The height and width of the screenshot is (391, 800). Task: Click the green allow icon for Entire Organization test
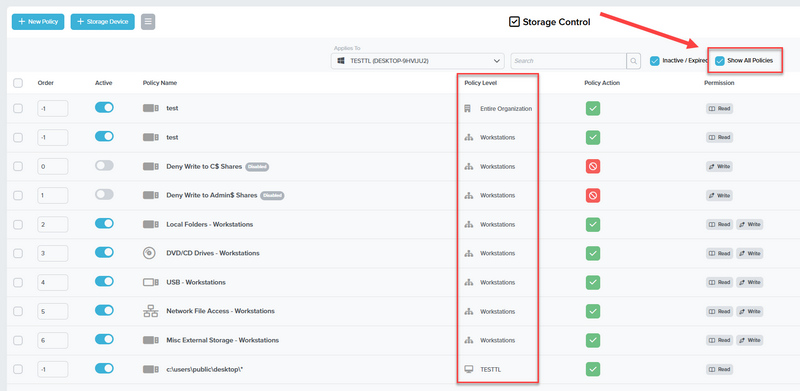coord(592,108)
